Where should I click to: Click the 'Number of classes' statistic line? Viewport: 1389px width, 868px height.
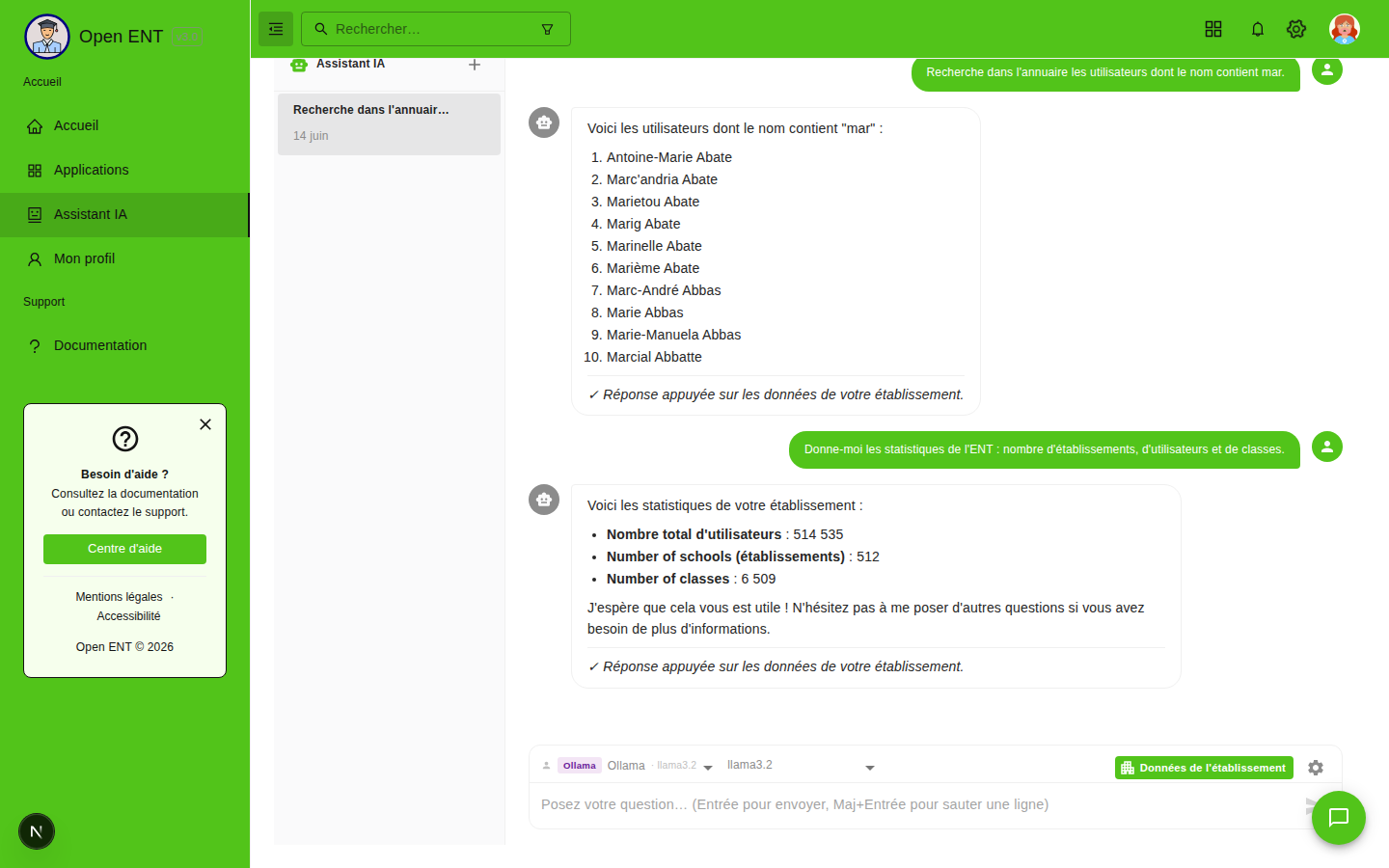[691, 579]
